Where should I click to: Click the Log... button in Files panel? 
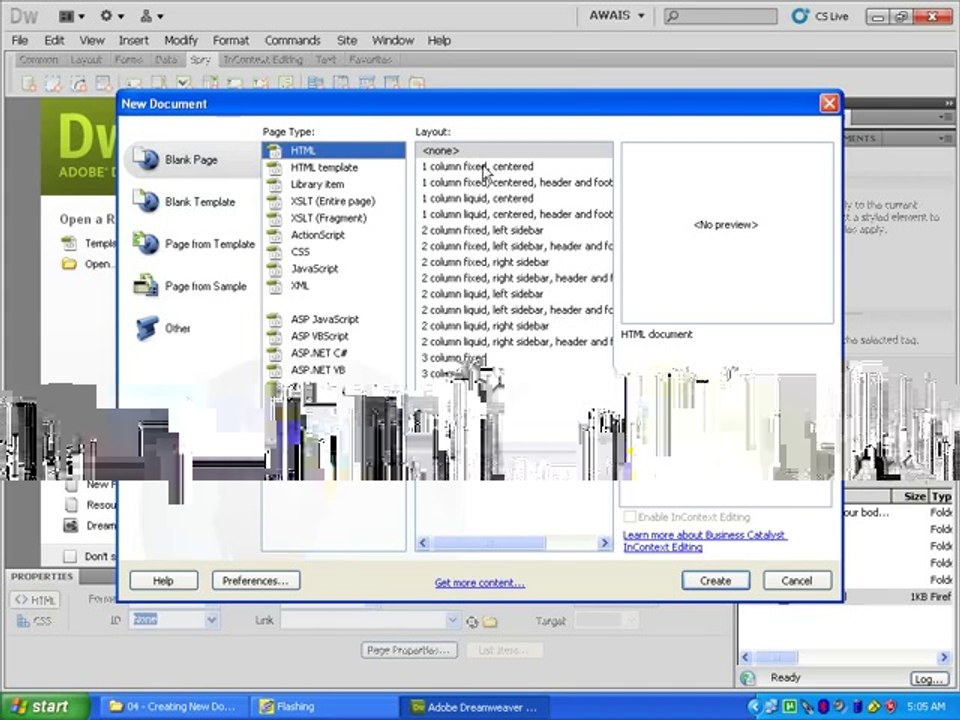(x=929, y=678)
